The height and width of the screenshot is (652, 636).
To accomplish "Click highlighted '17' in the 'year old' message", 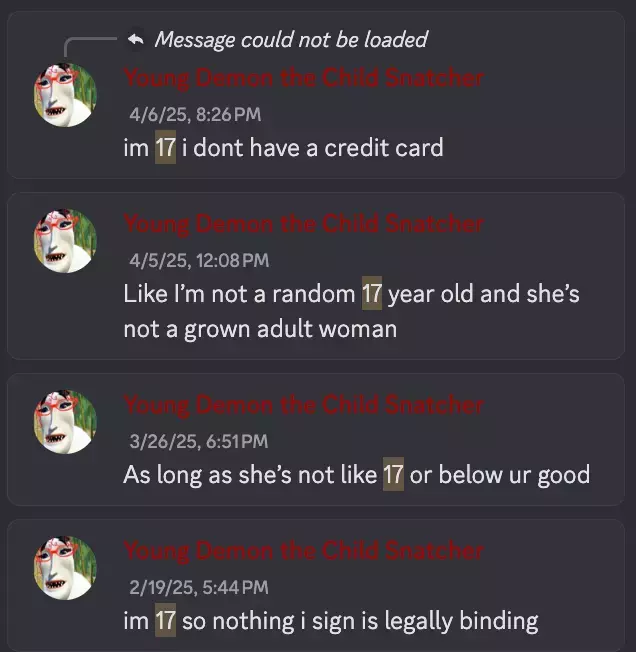I will coord(372,293).
